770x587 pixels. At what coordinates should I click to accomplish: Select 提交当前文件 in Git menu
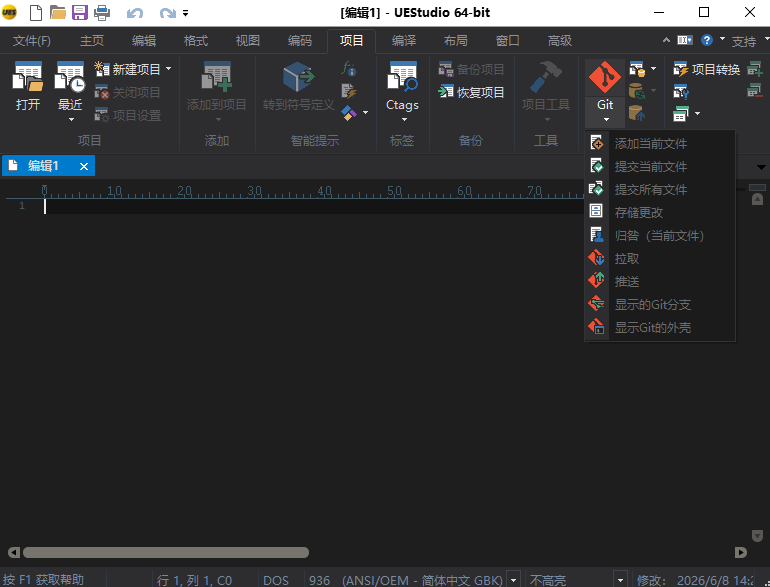660,167
